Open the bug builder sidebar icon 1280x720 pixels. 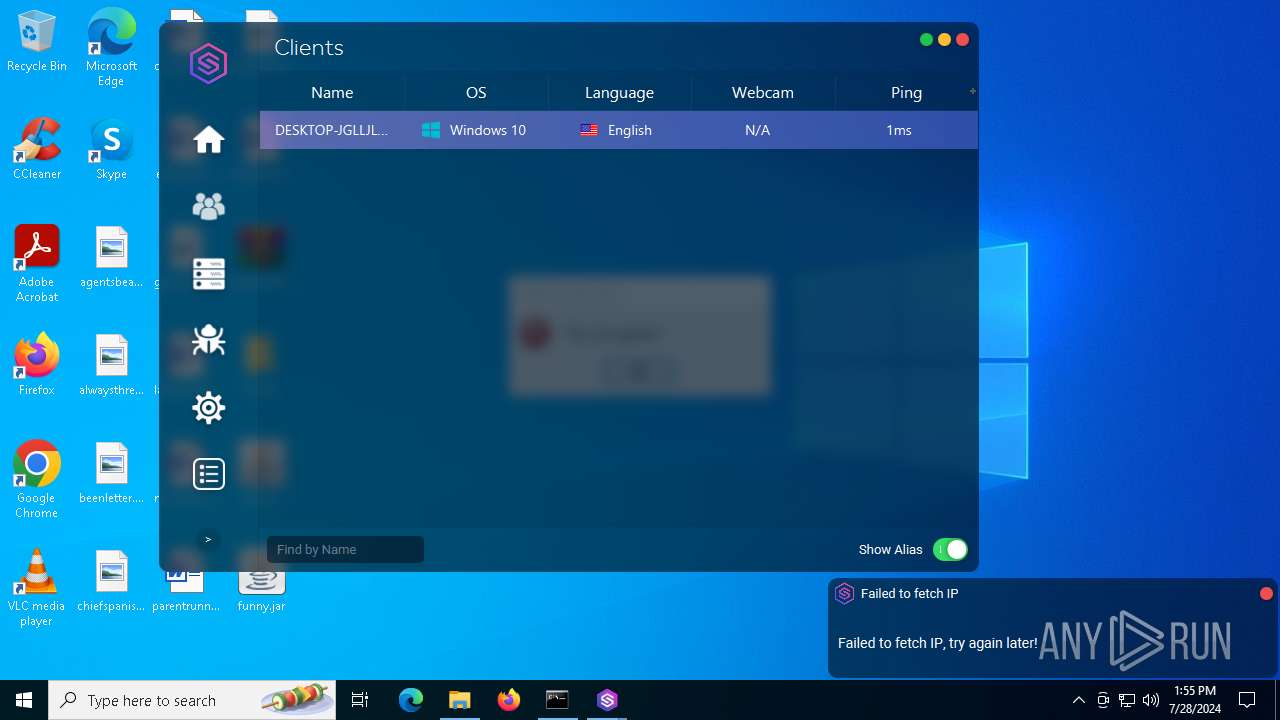[209, 340]
